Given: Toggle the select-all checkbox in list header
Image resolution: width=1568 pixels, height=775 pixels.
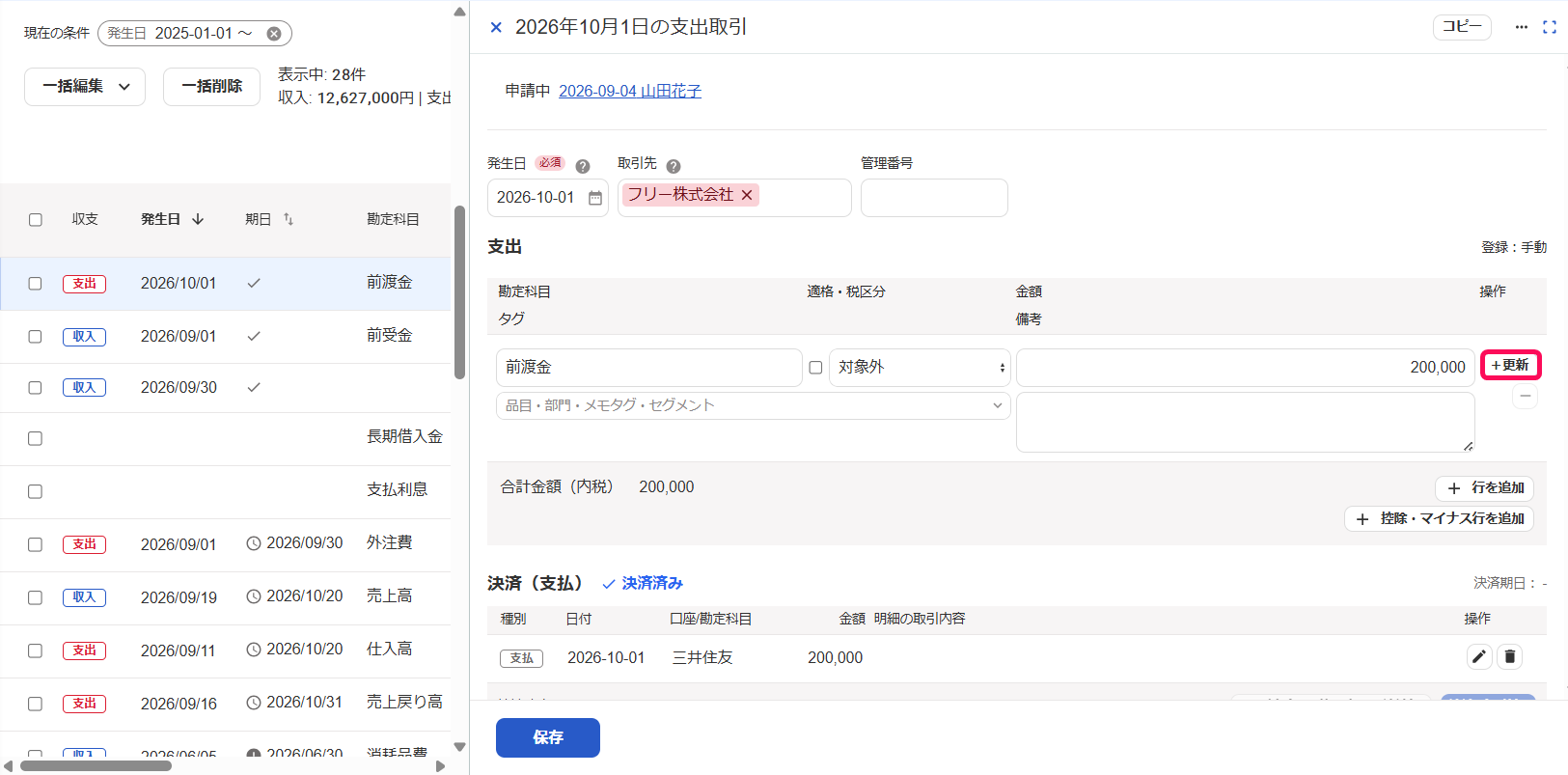Looking at the screenshot, I should pyautogui.click(x=36, y=220).
